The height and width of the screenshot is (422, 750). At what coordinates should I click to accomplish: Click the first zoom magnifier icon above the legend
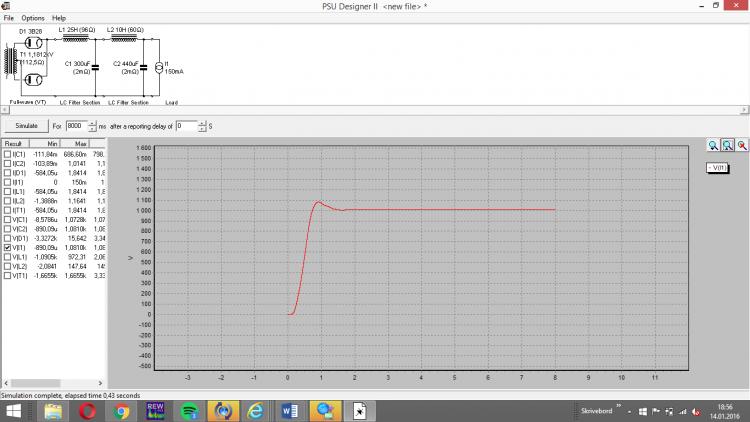[713, 145]
